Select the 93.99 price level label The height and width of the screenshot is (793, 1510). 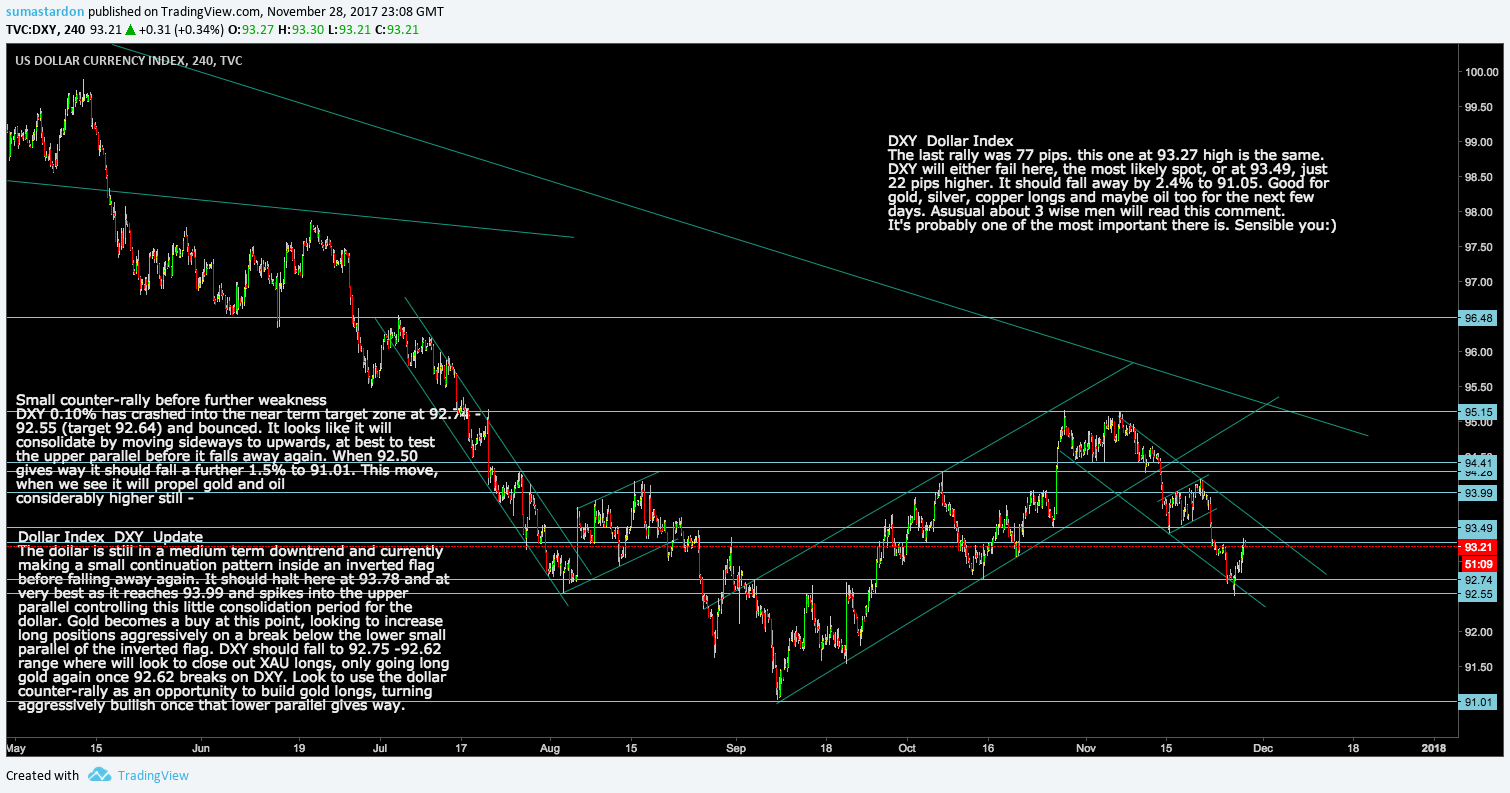click(1479, 492)
